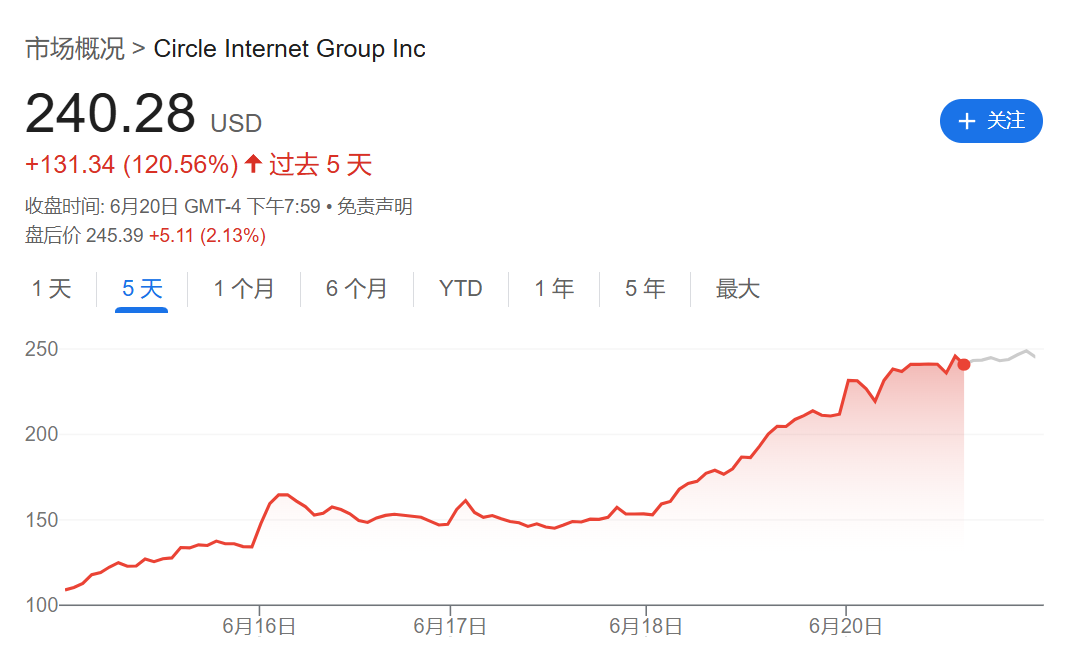Select the YTD time range
This screenshot has height=661, width=1069.
[x=460, y=288]
